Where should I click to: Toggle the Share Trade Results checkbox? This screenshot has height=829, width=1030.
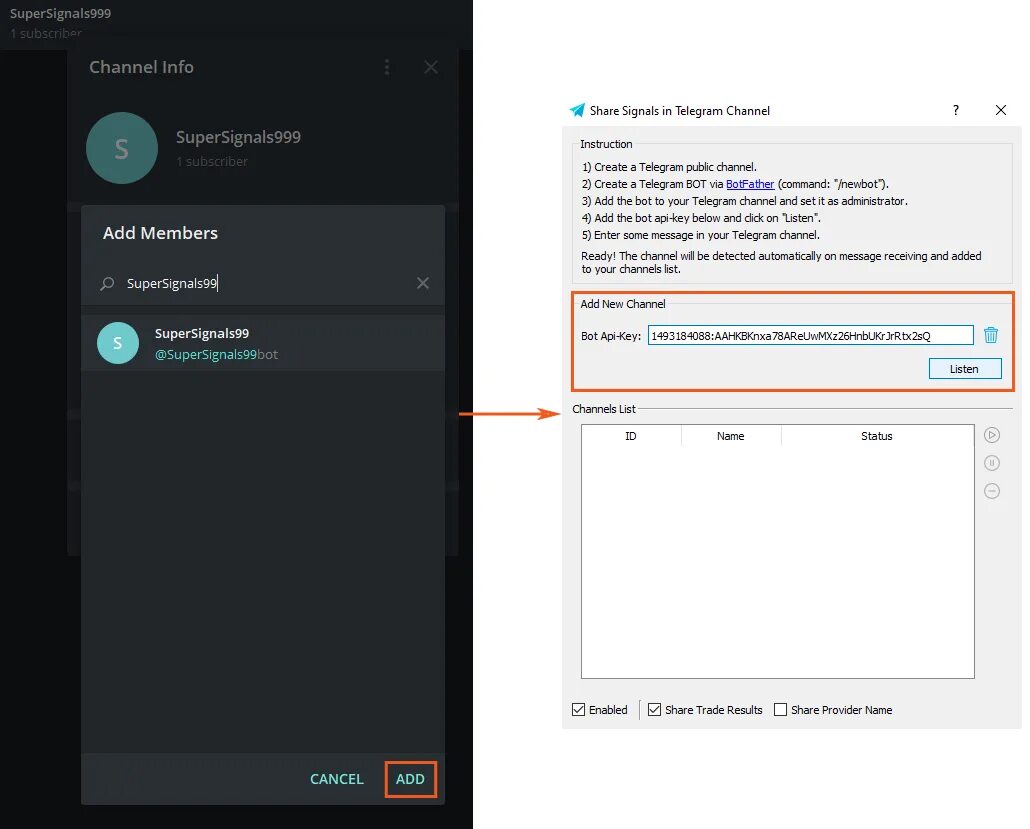654,709
